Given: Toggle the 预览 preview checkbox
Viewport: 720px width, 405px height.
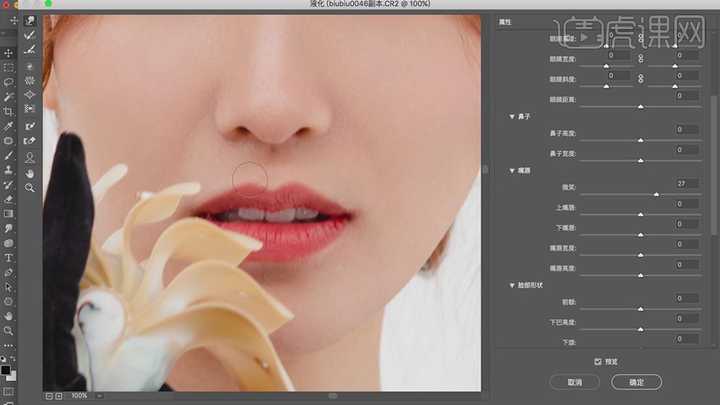Looking at the screenshot, I should point(597,362).
